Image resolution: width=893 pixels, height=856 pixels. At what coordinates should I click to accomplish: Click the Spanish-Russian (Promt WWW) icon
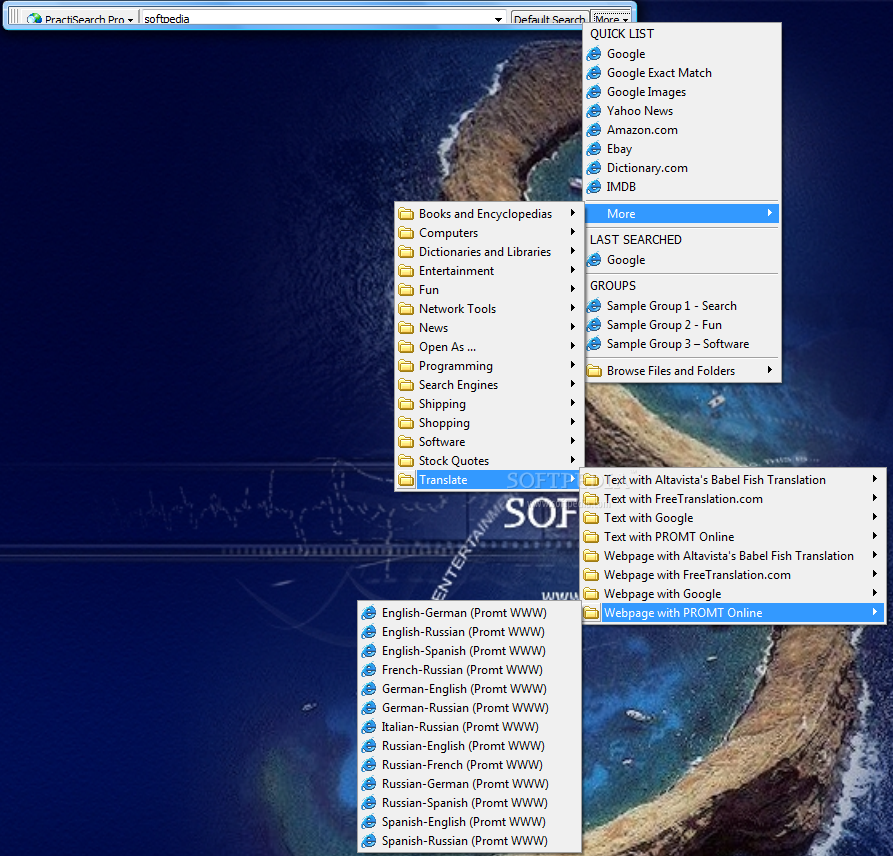point(369,841)
